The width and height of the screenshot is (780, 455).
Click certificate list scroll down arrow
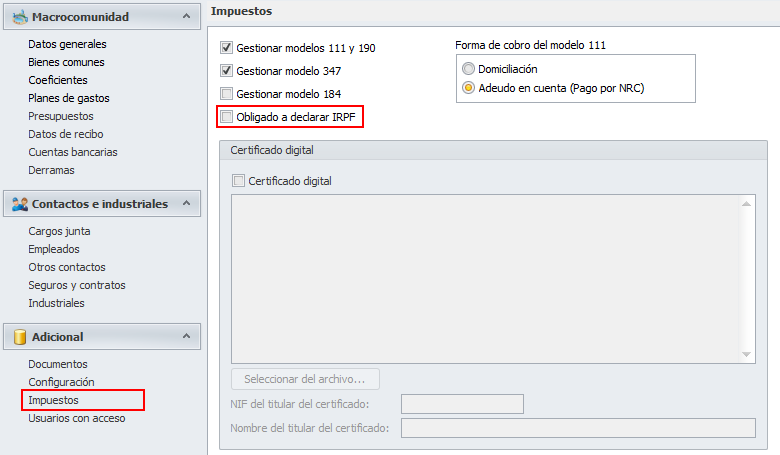pos(746,355)
